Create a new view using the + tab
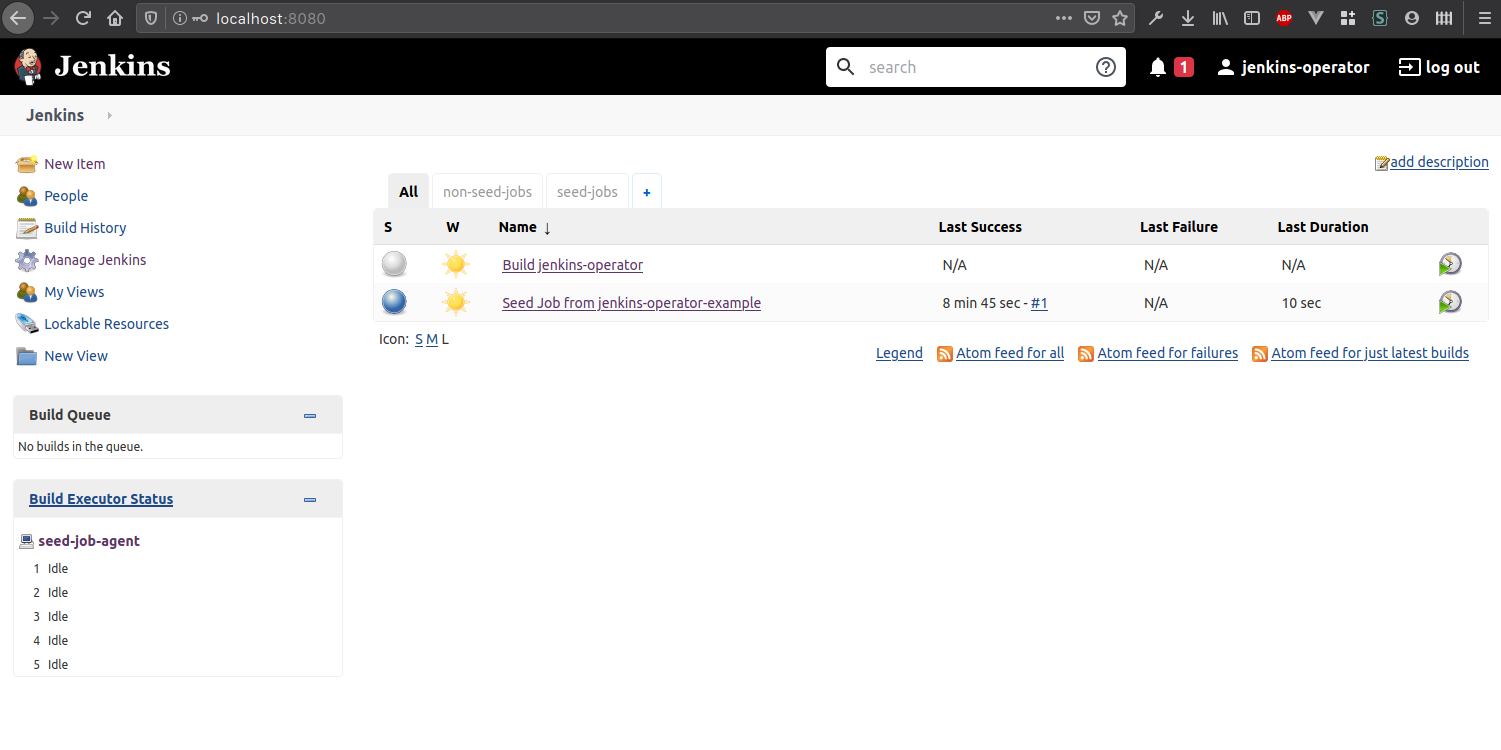The image size is (1501, 750). (x=646, y=191)
